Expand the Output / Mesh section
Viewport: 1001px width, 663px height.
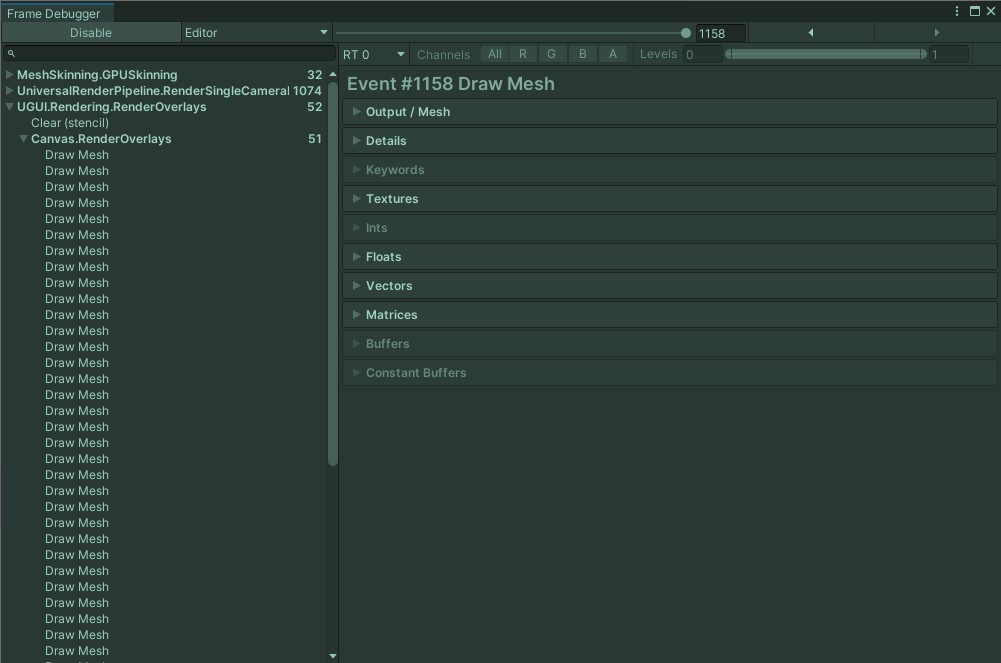670,112
